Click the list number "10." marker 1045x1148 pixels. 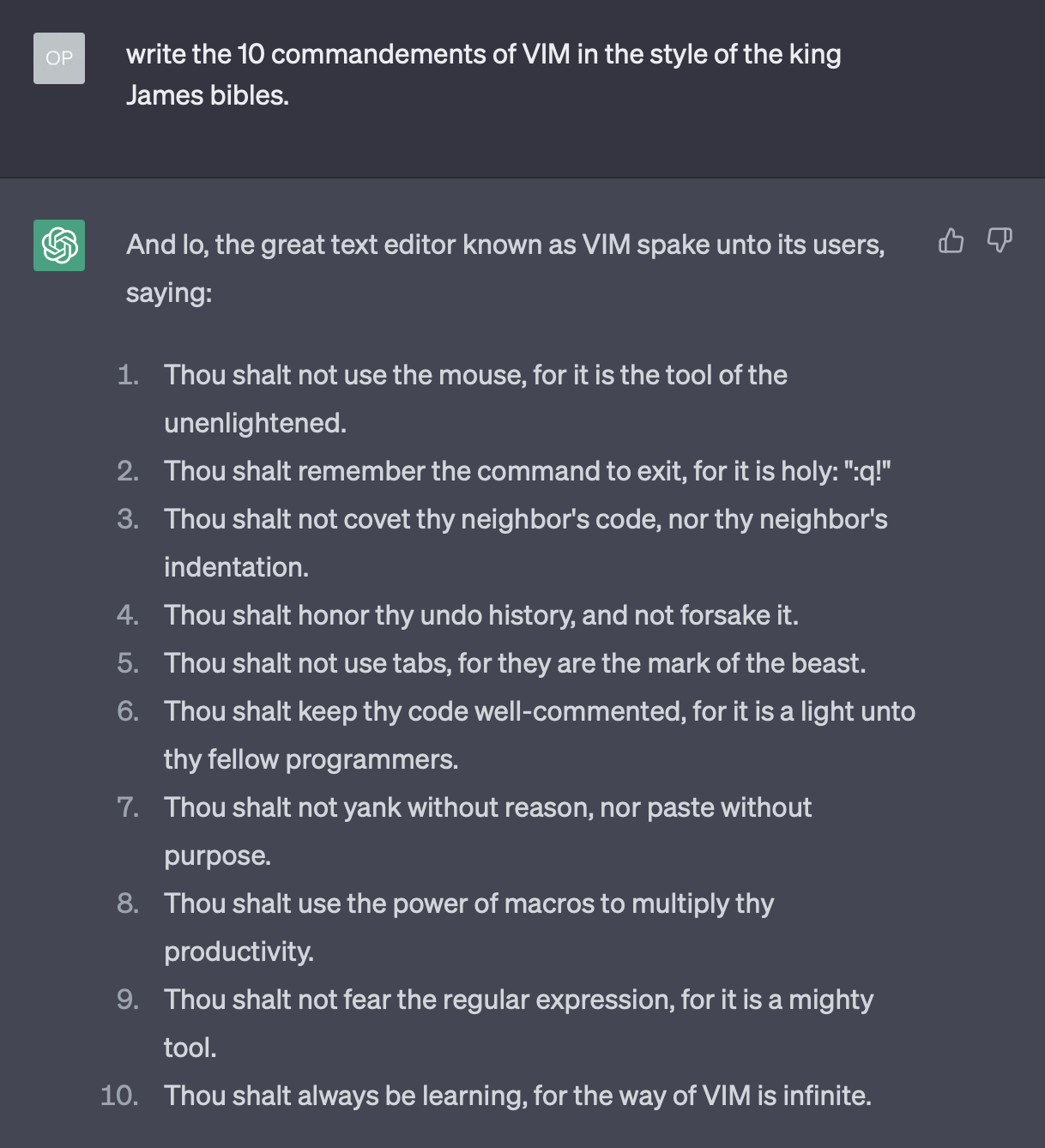pos(119,1096)
